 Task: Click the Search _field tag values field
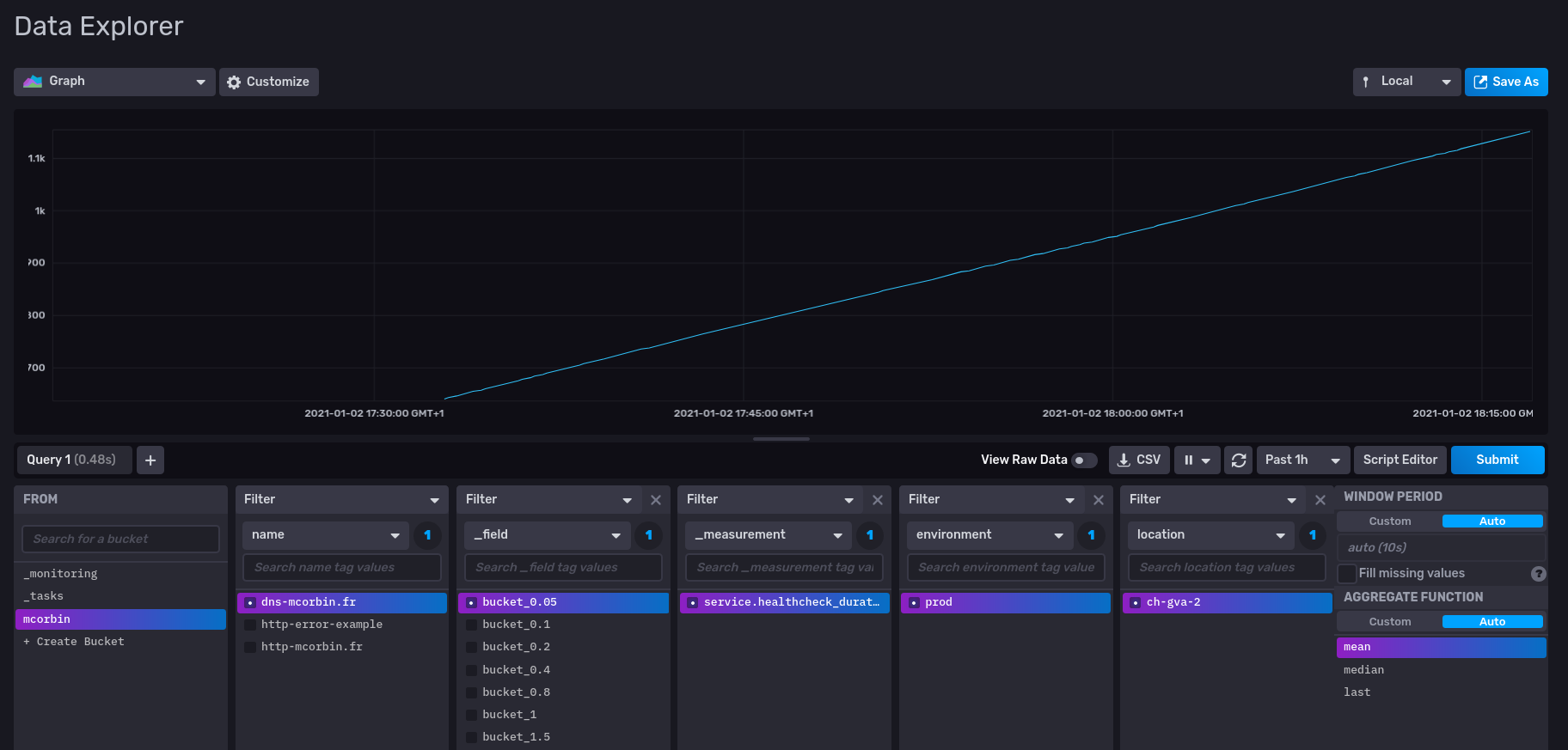[563, 568]
